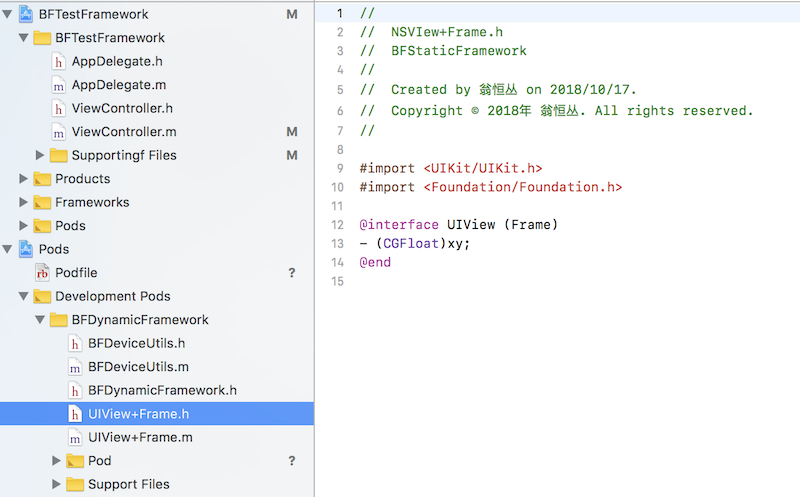Click the BFTestFramework project icon
The image size is (800, 497).
click(x=26, y=14)
